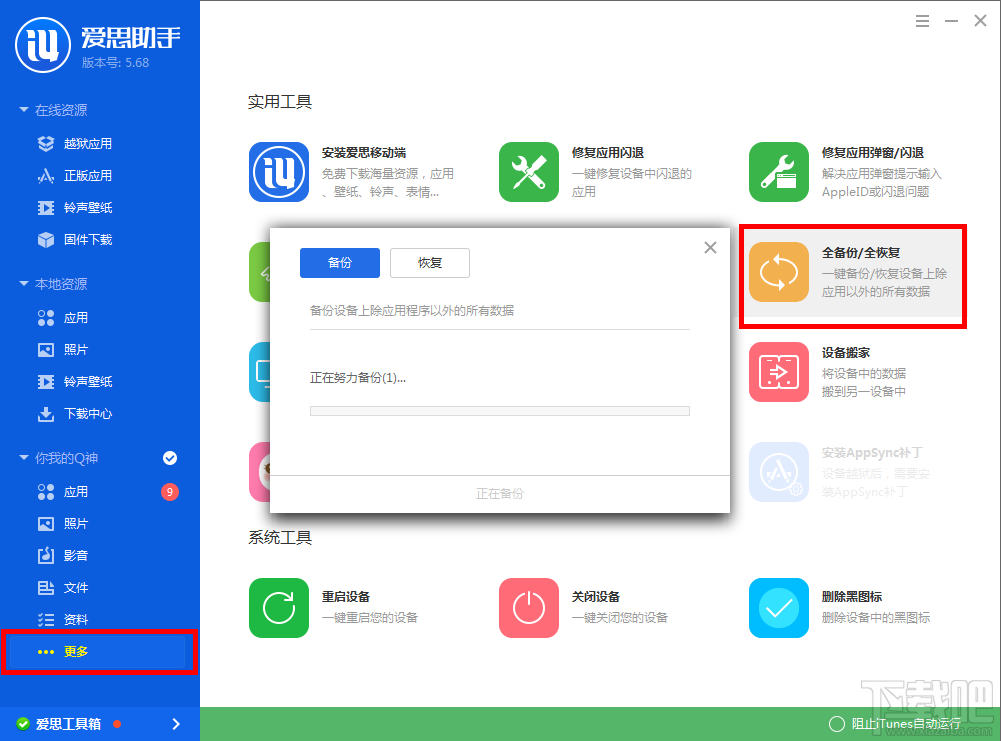1001x741 pixels.
Task: Open the hamburger menu top right
Action: click(x=922, y=20)
